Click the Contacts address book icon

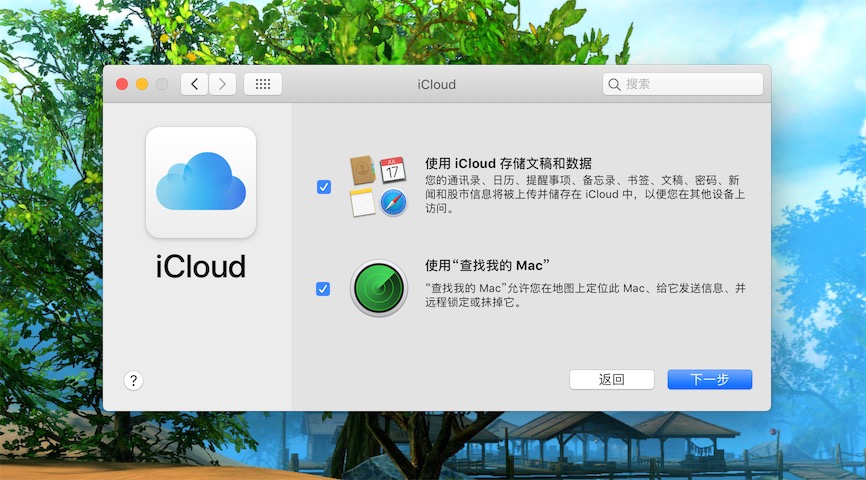(x=363, y=170)
